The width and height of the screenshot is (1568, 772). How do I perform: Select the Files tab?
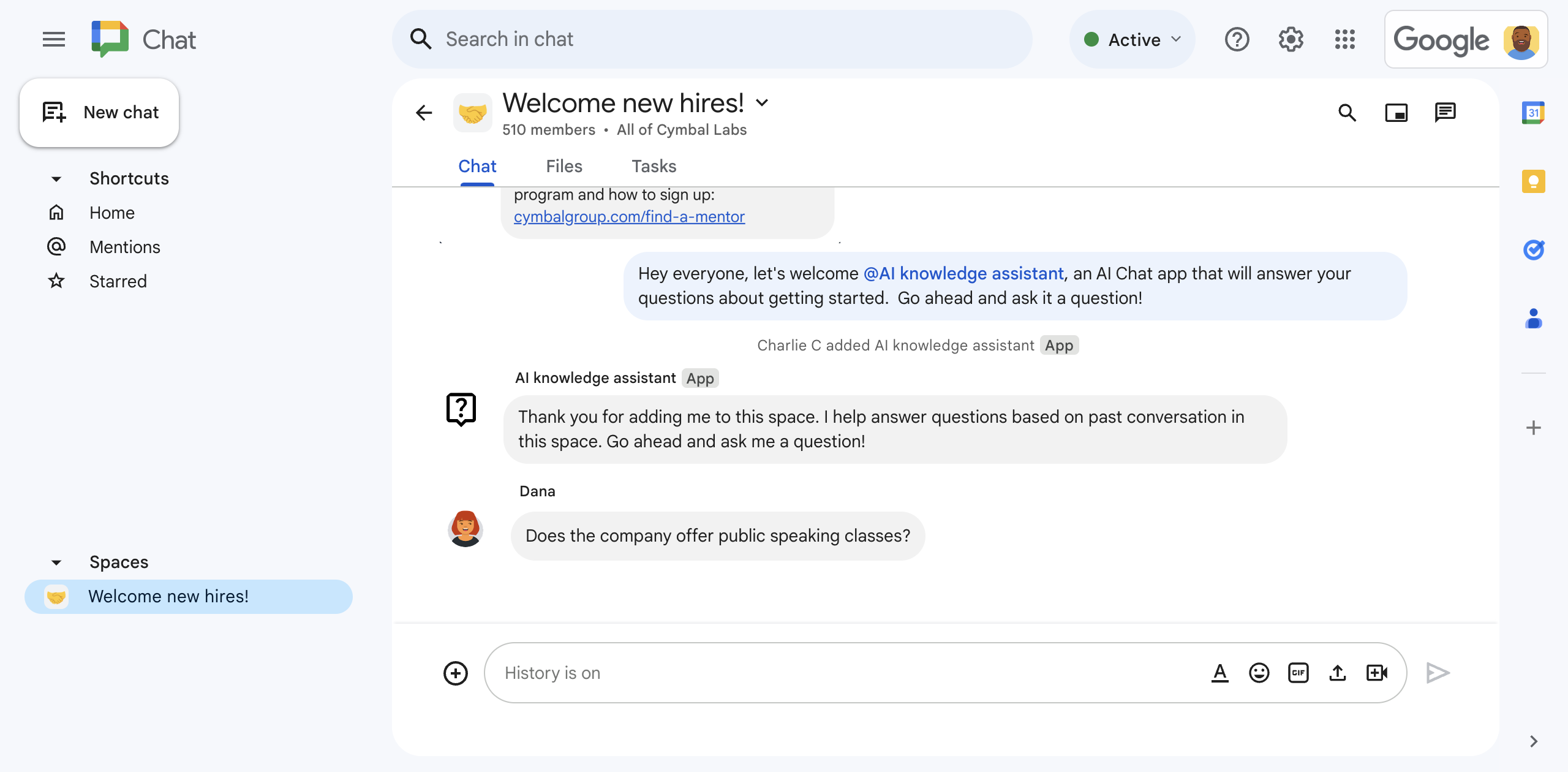(x=564, y=166)
